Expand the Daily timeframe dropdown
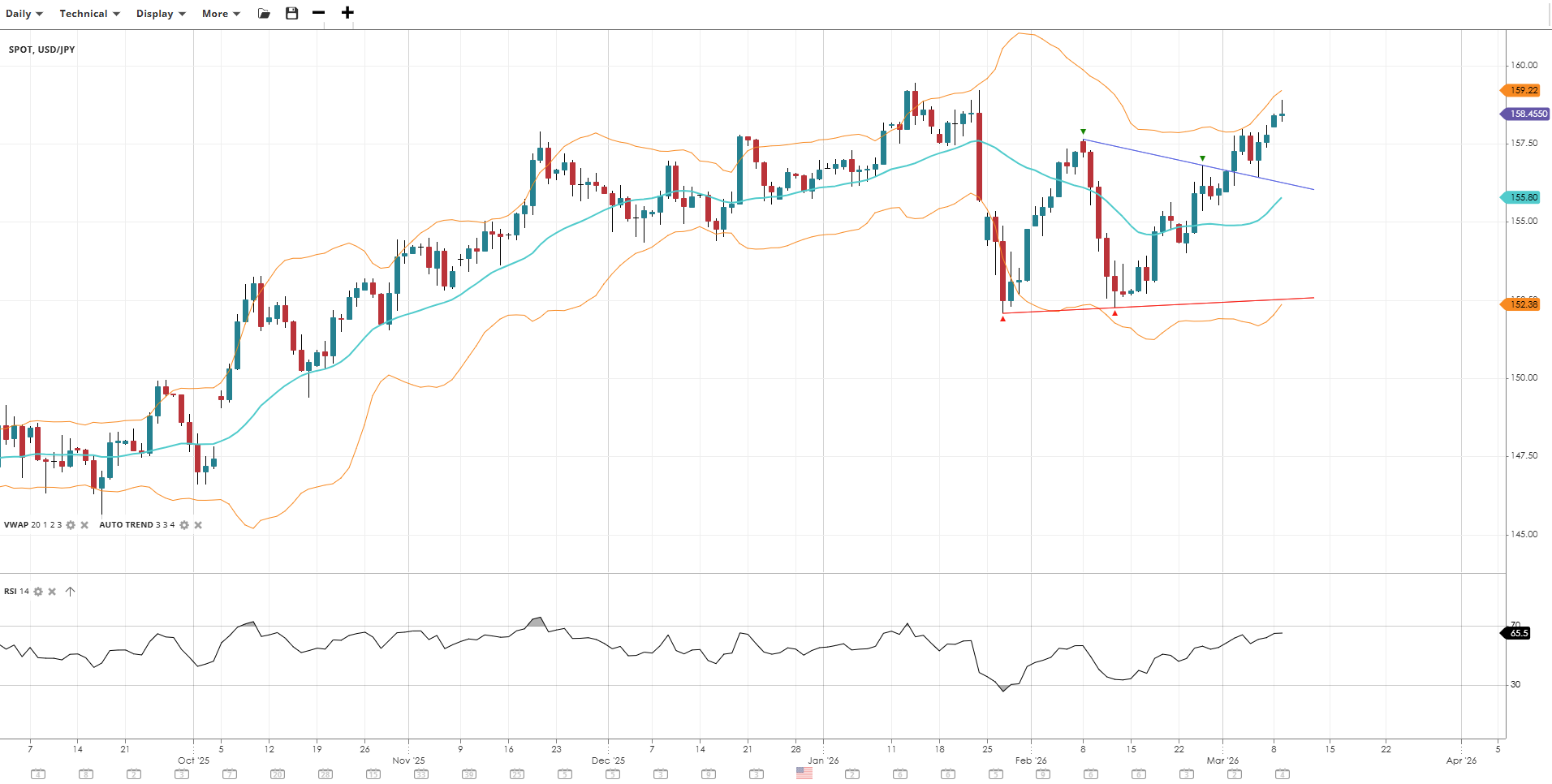The height and width of the screenshot is (784, 1552). [x=24, y=14]
